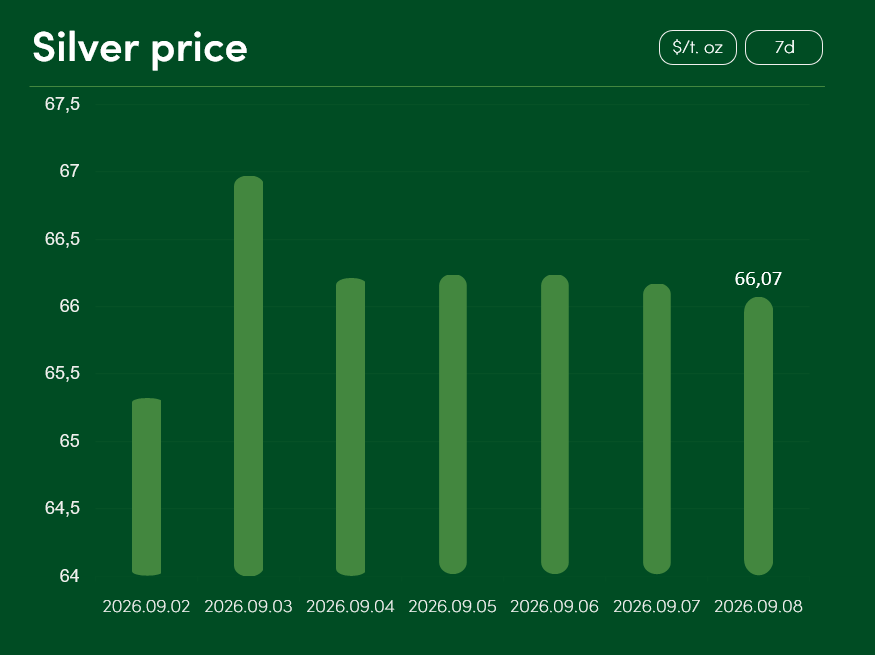
Task: Open the 7d time range selector
Action: 783,47
